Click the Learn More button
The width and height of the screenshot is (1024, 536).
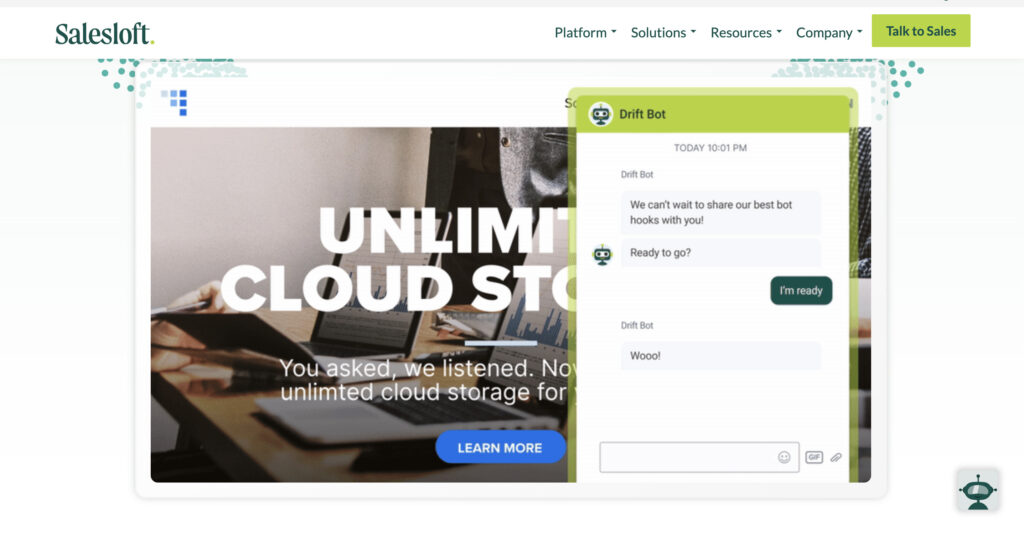(500, 447)
